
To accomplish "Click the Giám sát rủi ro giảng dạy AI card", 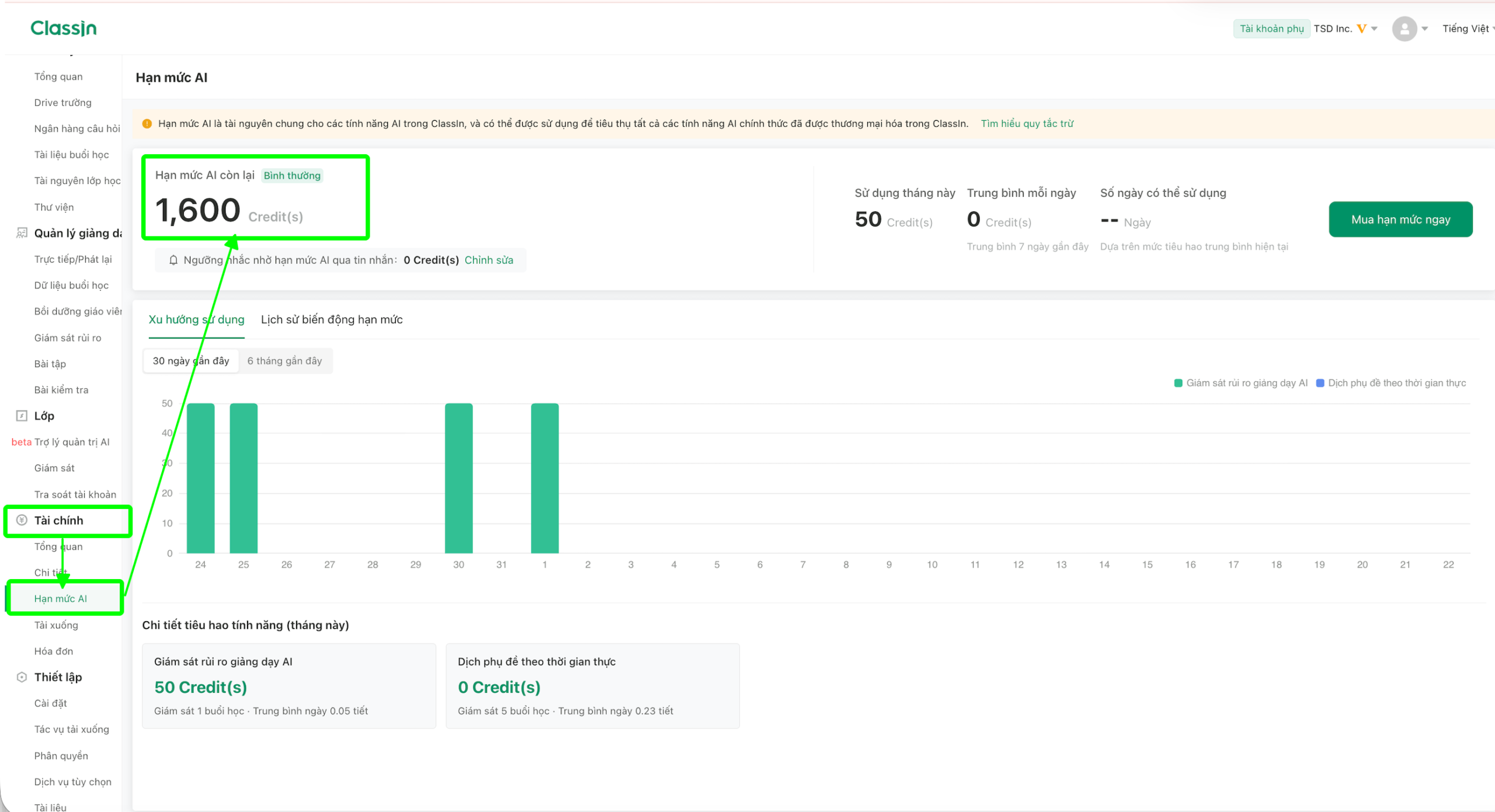I will coord(289,686).
